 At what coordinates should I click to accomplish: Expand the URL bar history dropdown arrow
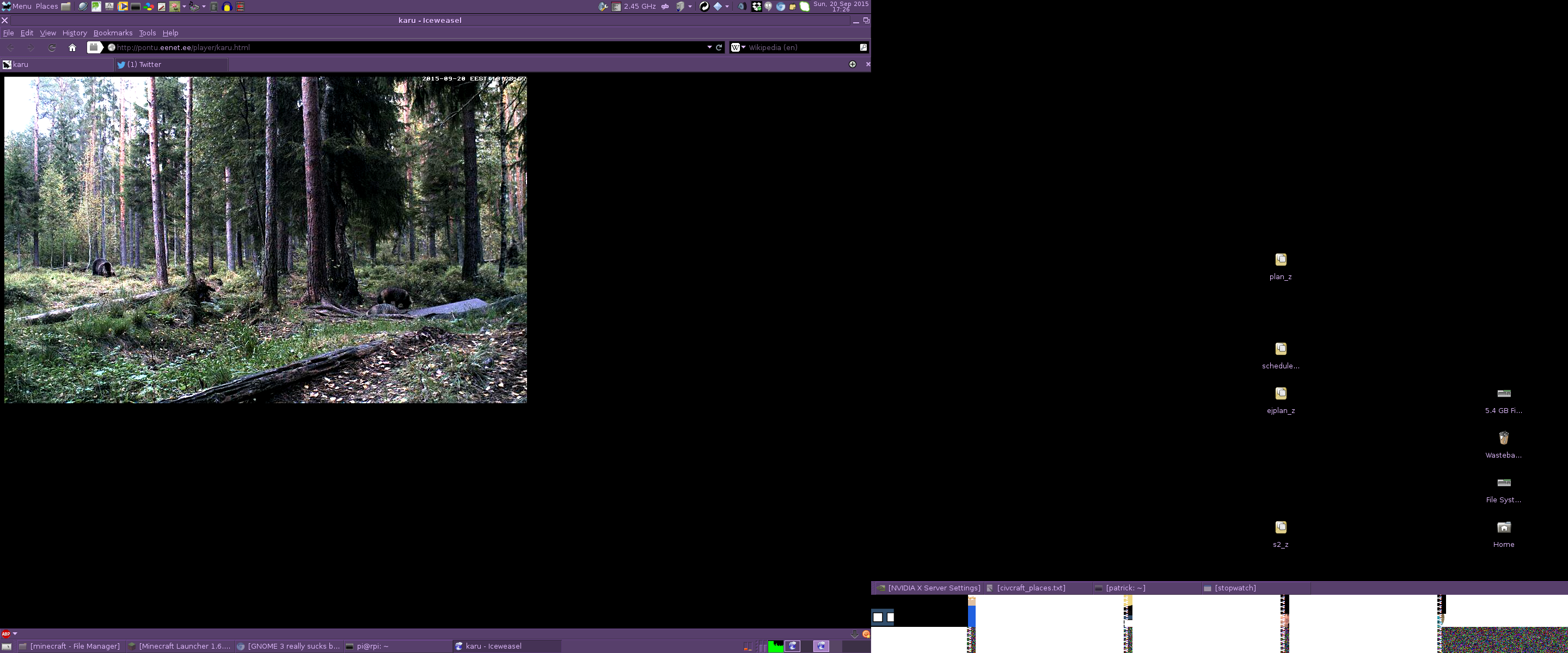pyautogui.click(x=709, y=47)
